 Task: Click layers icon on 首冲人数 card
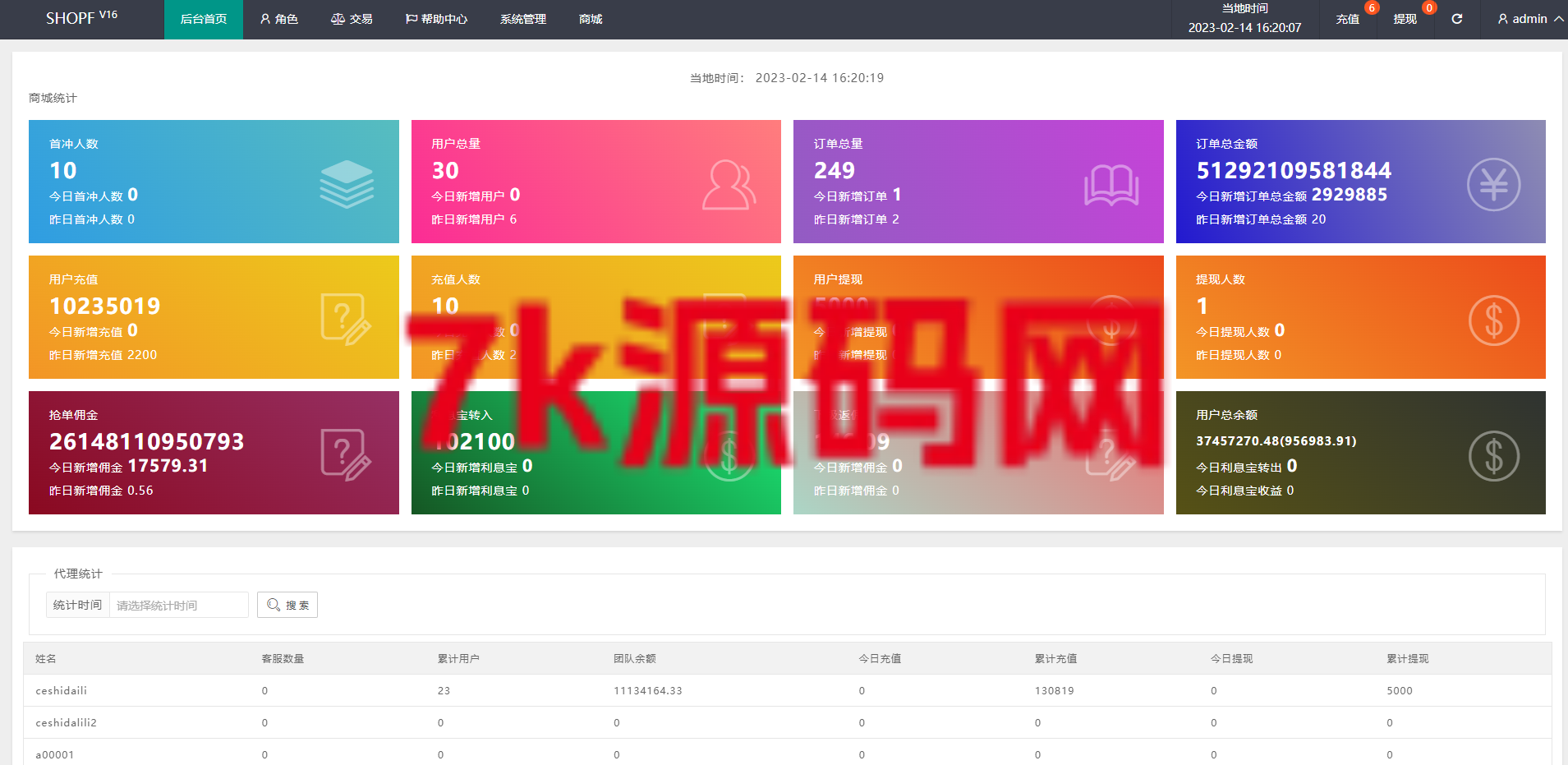coord(346,184)
